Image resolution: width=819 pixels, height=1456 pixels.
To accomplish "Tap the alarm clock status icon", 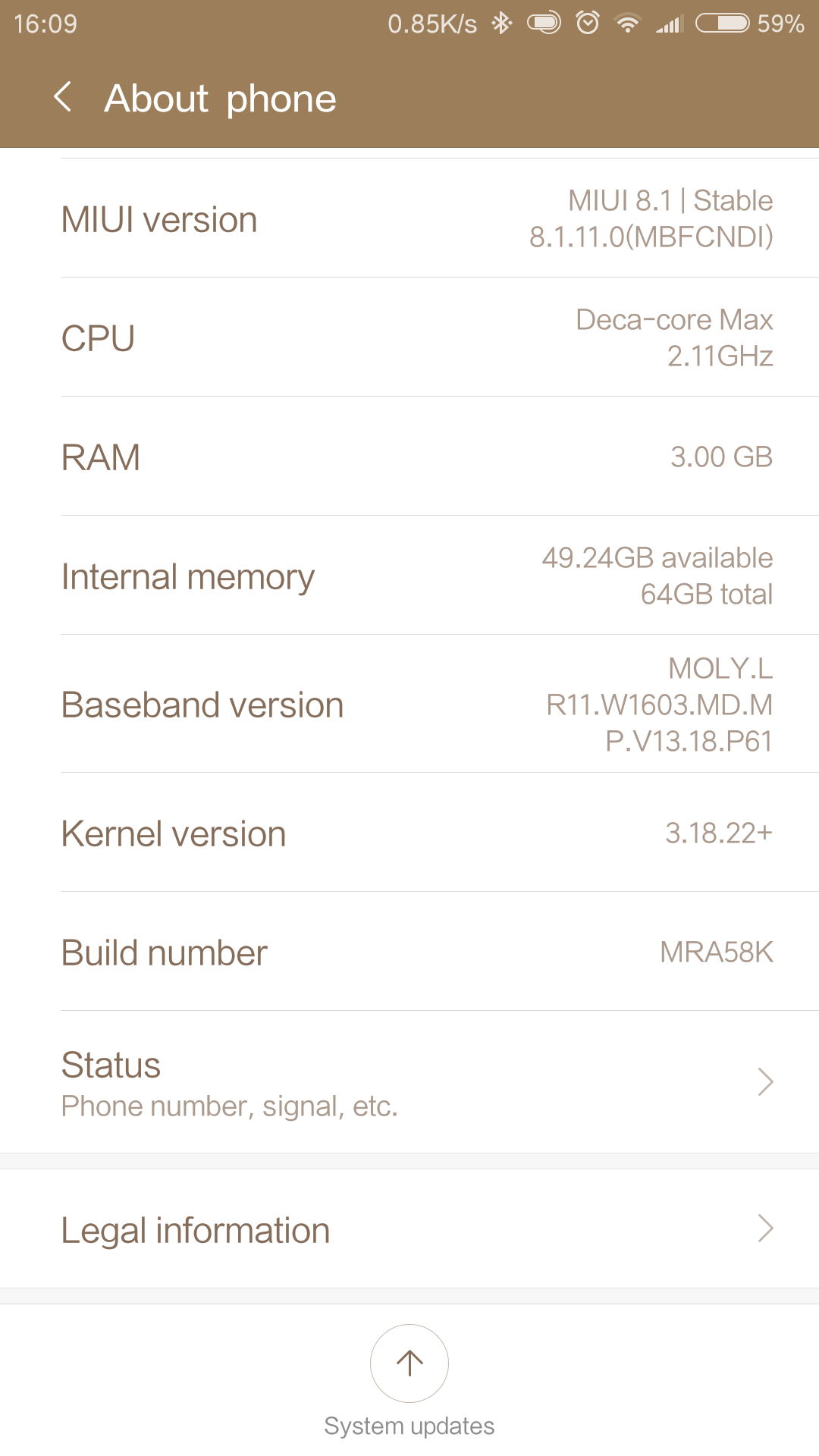I will 588,24.
